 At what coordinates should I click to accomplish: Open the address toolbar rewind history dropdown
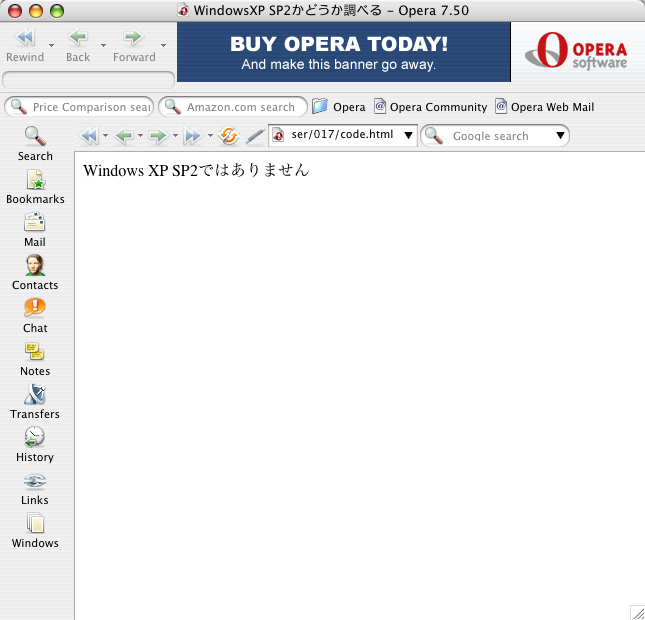click(x=105, y=135)
